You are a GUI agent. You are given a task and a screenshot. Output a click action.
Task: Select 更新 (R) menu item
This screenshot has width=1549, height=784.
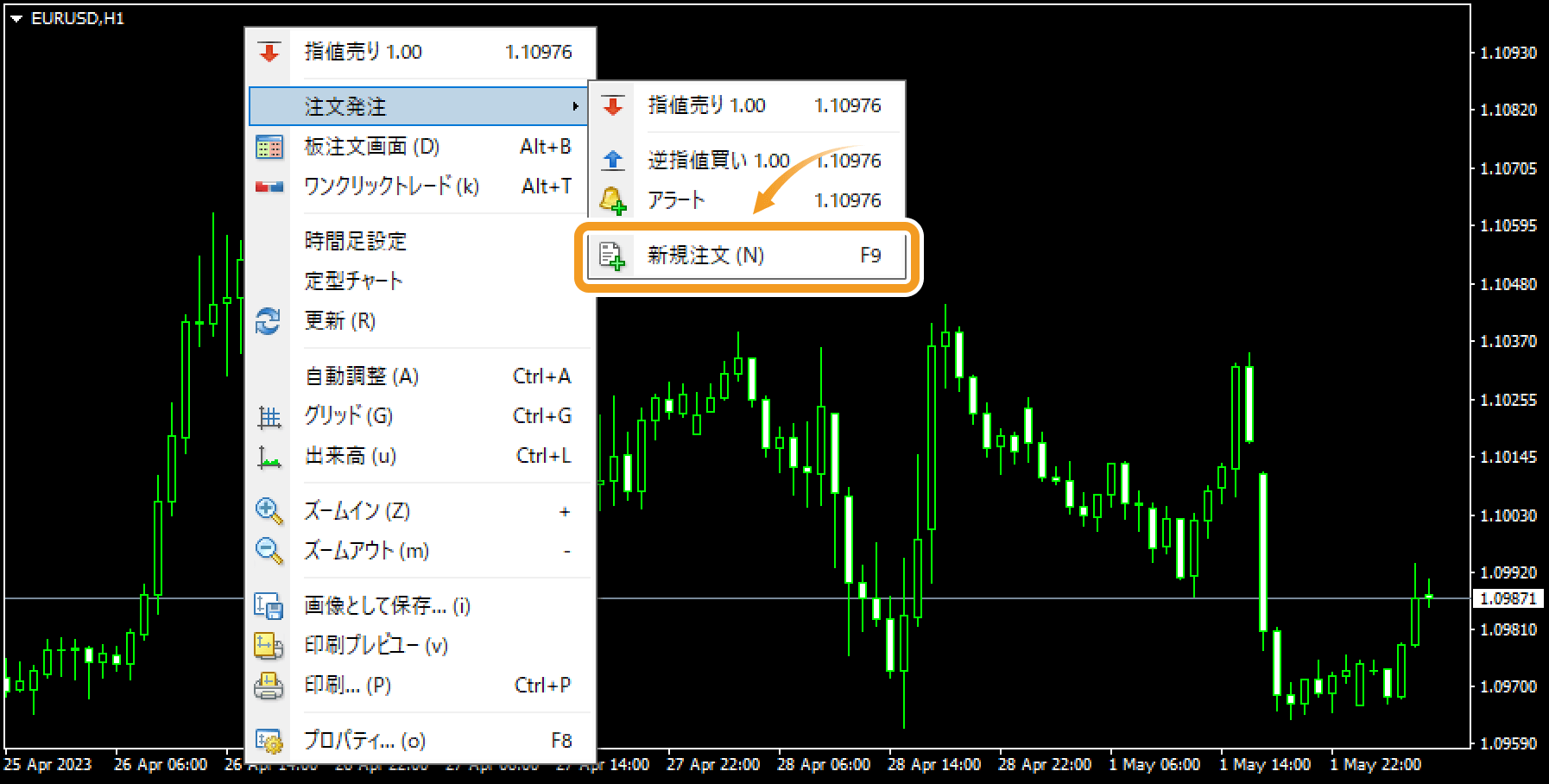coord(420,321)
